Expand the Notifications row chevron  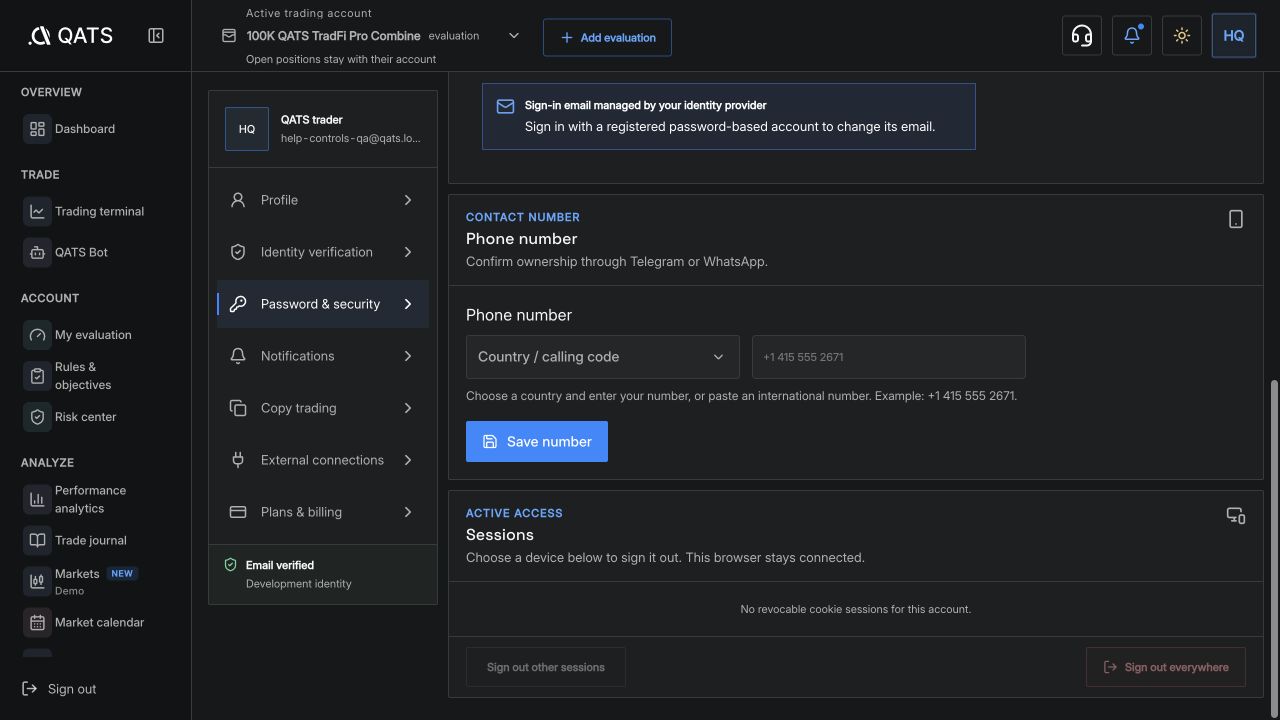point(408,356)
